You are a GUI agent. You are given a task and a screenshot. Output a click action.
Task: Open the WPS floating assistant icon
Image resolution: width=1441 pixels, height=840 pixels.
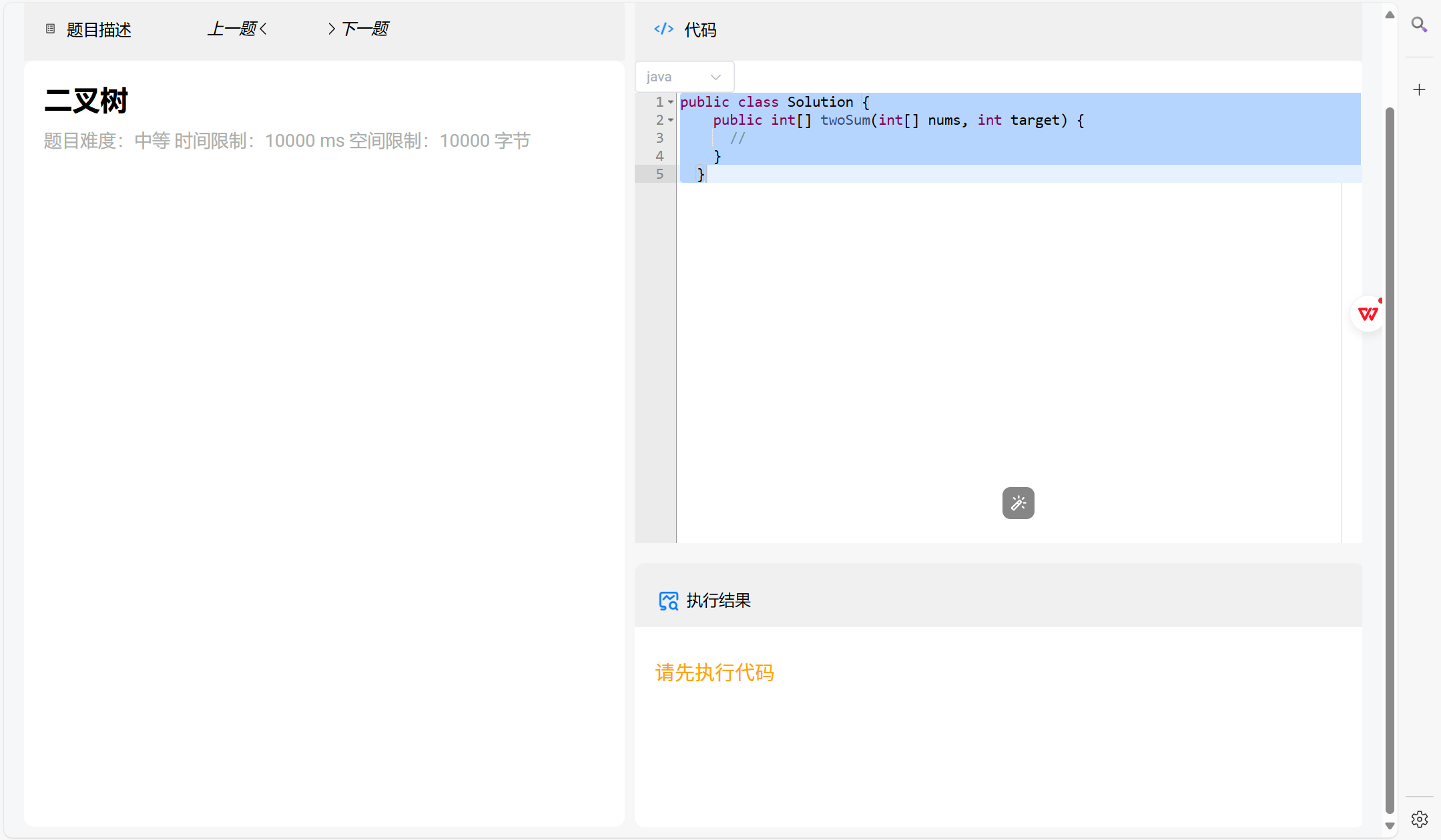point(1368,314)
